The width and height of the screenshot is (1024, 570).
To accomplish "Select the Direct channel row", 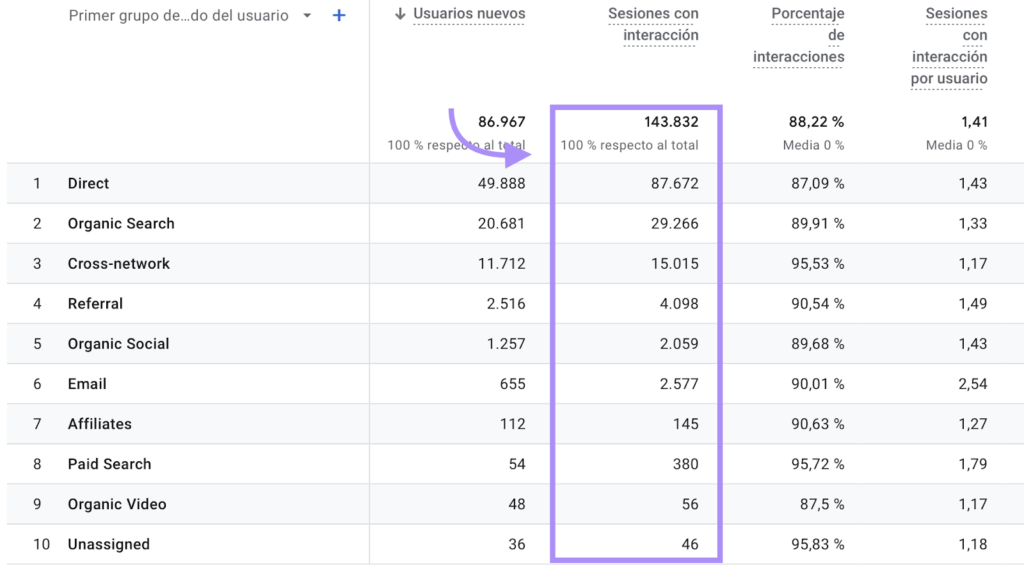I will (x=89, y=184).
